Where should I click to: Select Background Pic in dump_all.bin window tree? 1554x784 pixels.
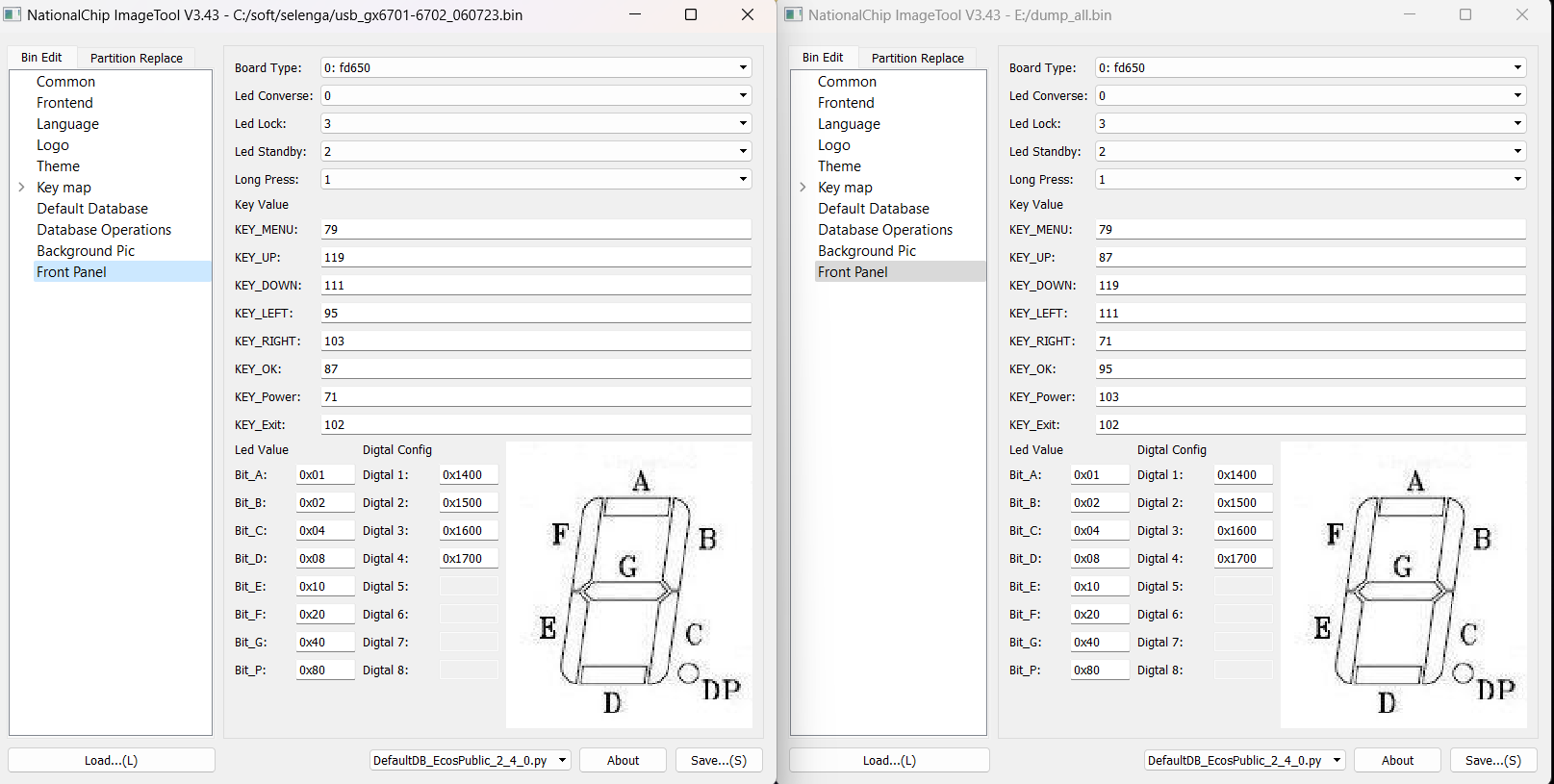tap(867, 251)
